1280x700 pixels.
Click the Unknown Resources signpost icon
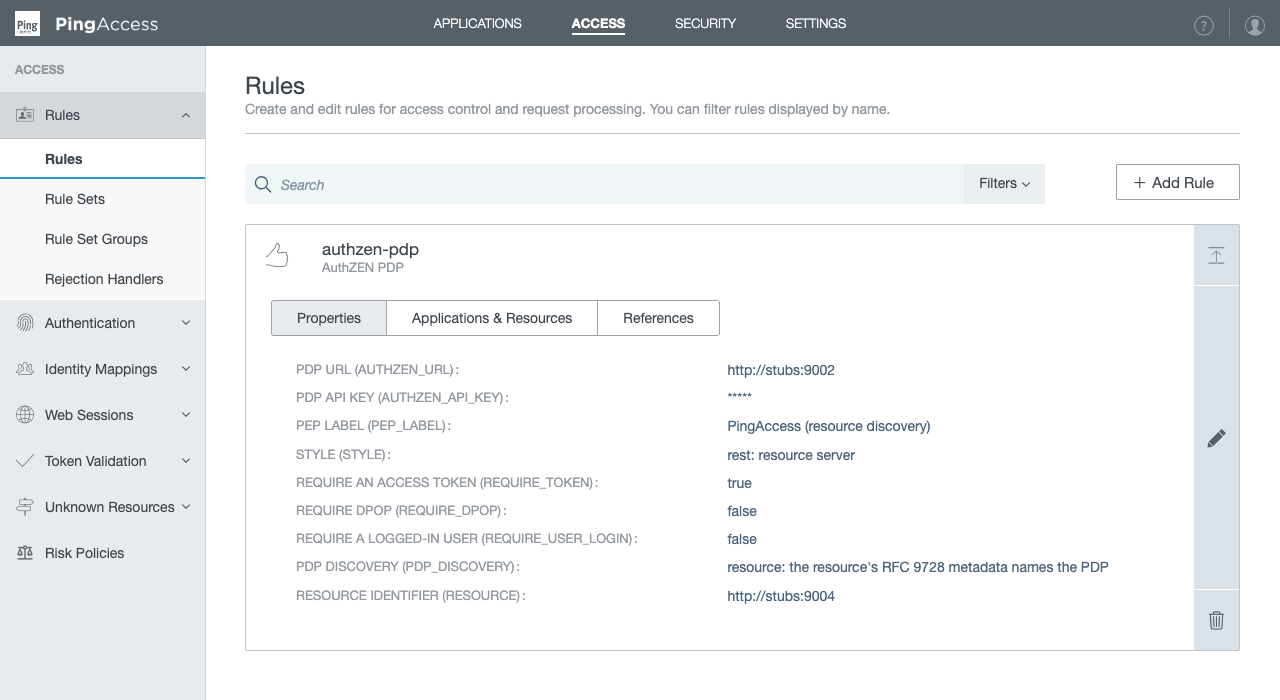pyautogui.click(x=25, y=507)
